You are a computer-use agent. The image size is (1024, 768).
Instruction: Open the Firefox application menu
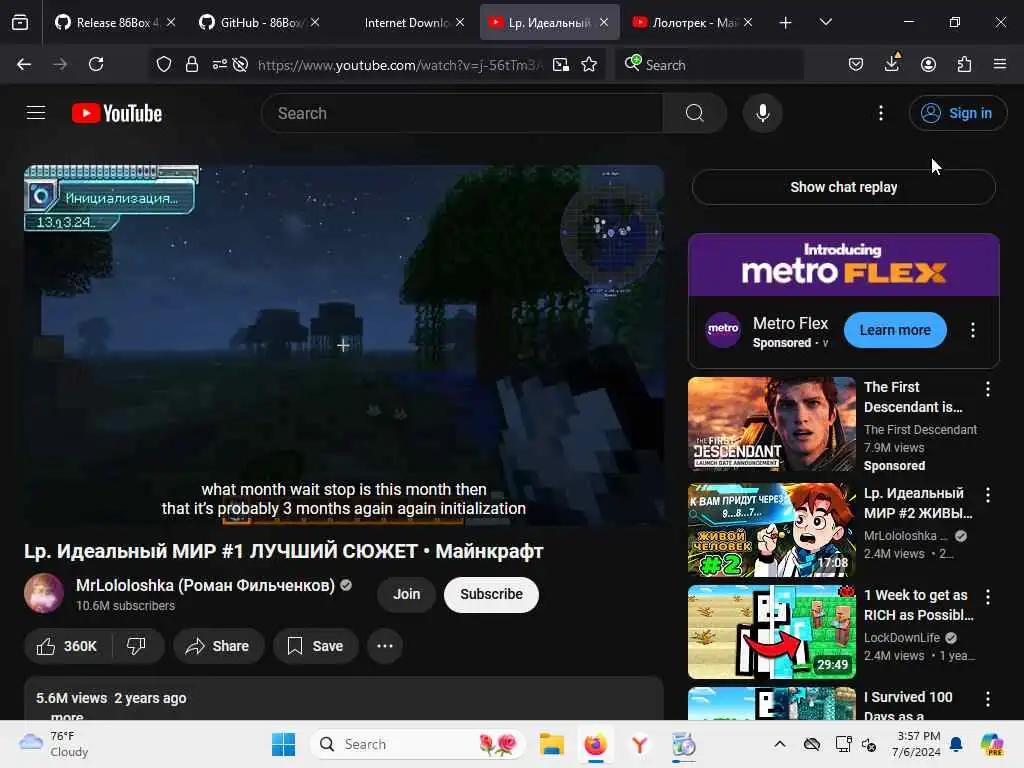pyautogui.click(x=999, y=64)
